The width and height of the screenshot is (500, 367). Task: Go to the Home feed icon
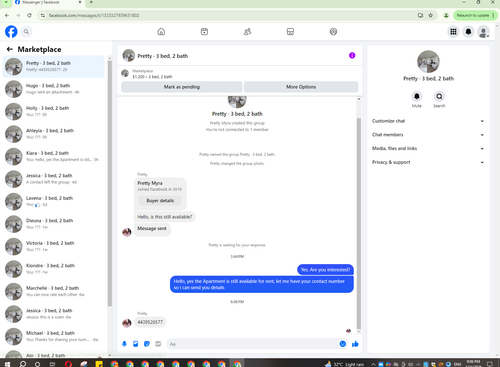pos(161,32)
